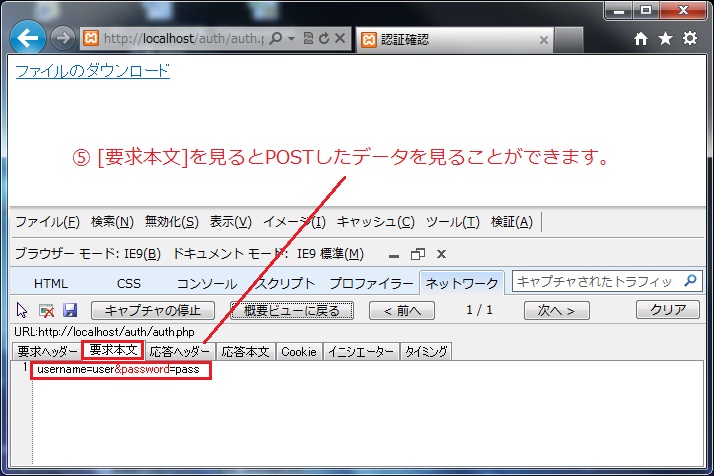The height and width of the screenshot is (476, 714).
Task: Click the browser forward arrow
Action: [62, 38]
